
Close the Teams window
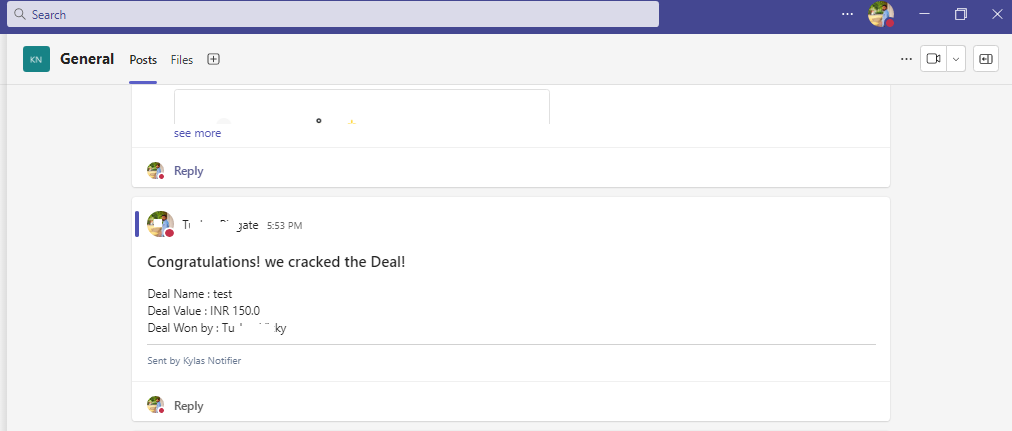click(x=997, y=14)
